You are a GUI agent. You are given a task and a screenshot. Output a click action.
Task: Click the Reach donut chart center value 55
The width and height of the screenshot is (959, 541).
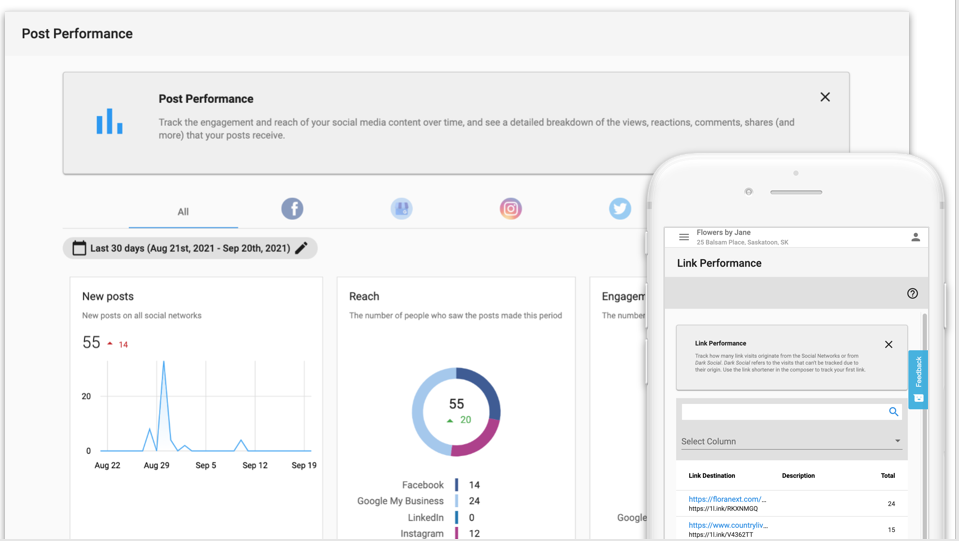click(x=456, y=404)
